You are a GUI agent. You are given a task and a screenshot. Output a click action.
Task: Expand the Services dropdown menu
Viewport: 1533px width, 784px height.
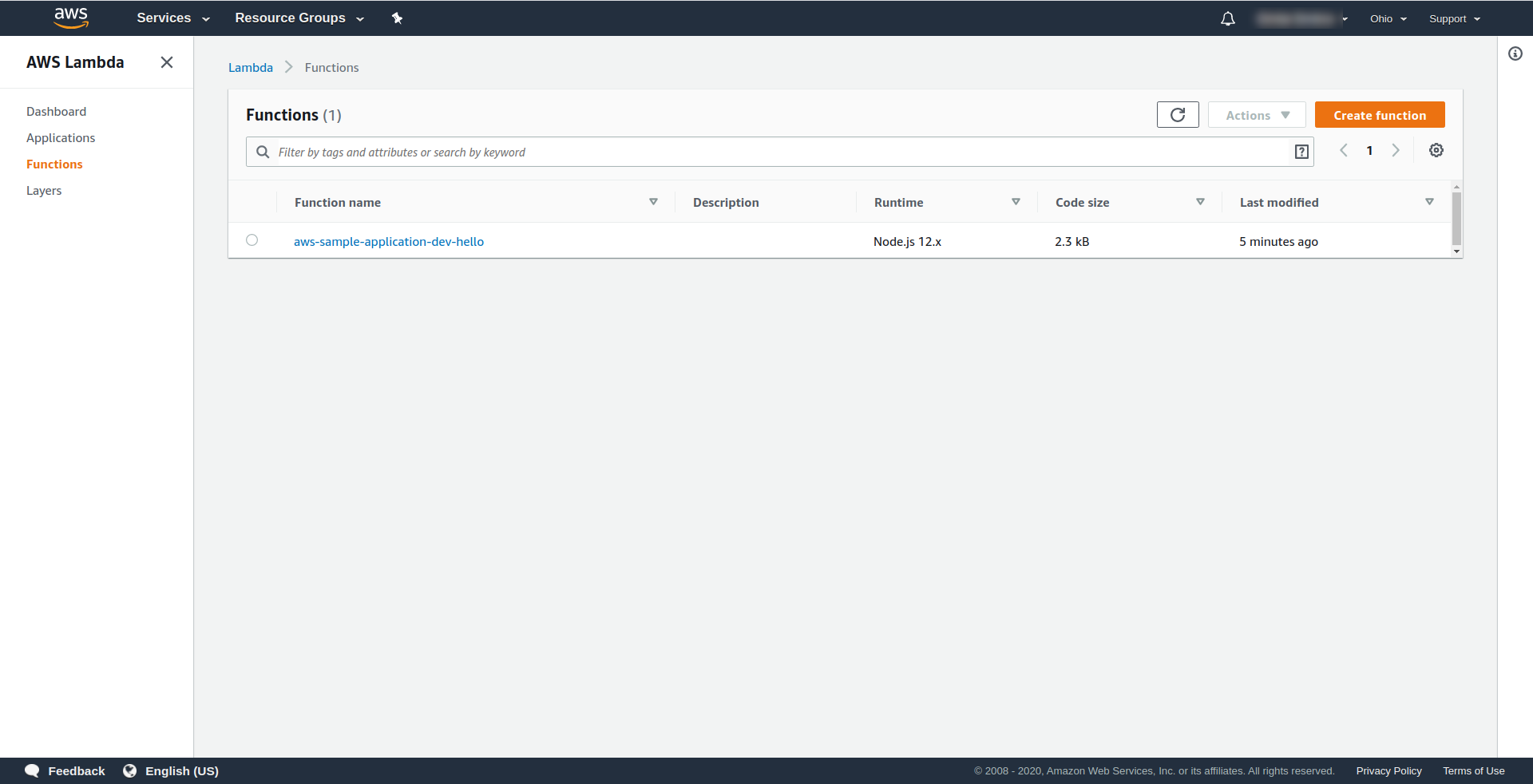172,18
